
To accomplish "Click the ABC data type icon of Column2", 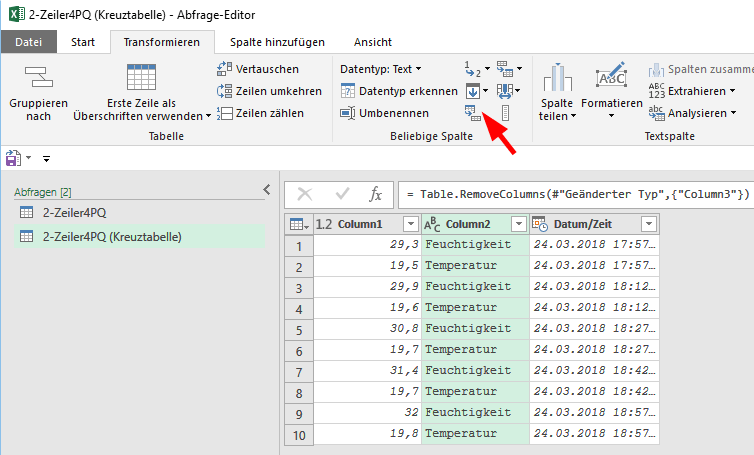I will pos(432,224).
